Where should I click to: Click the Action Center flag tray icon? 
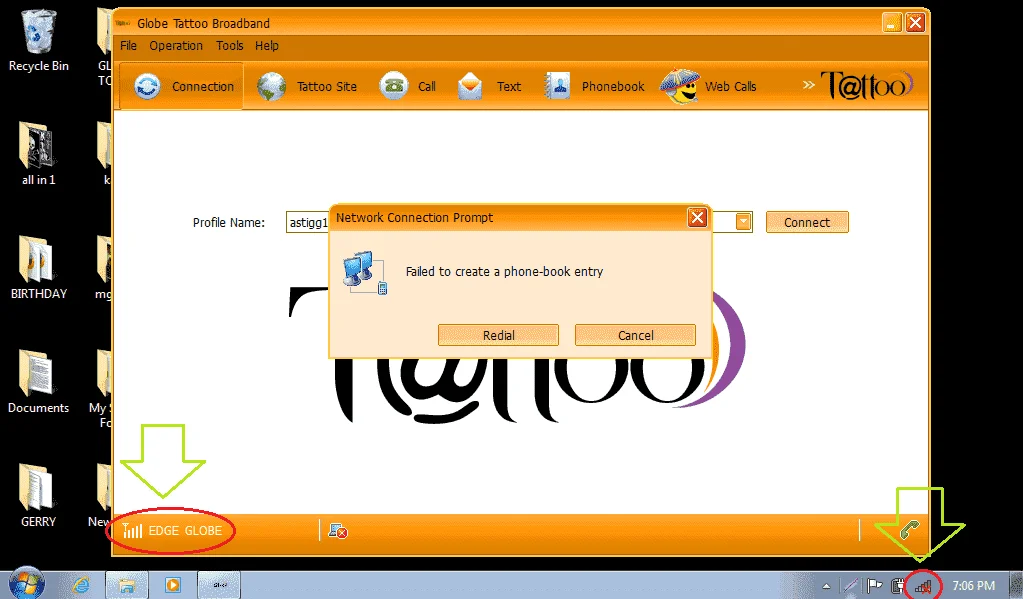coord(874,585)
